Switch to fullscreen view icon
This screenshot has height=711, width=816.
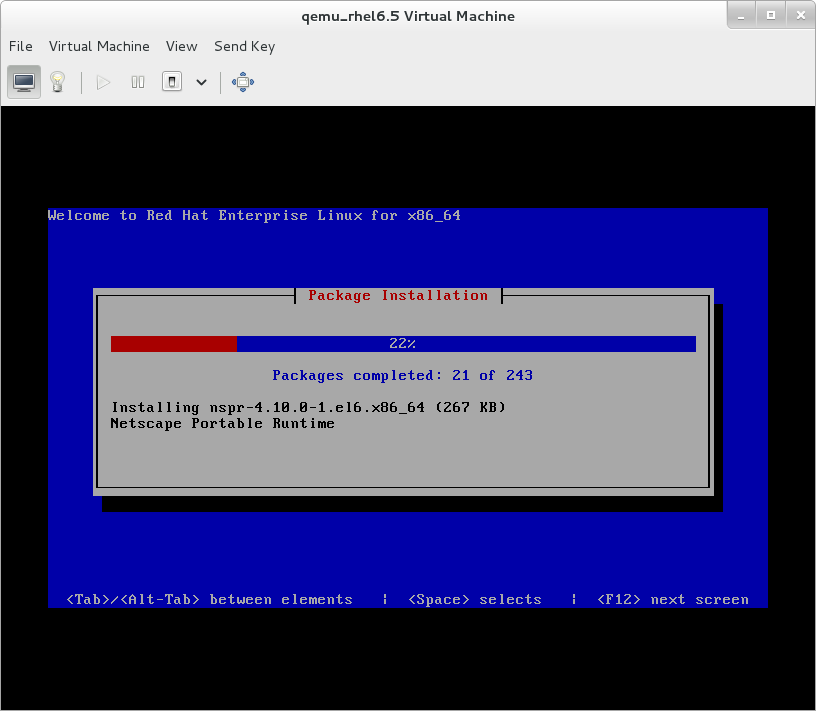[243, 82]
